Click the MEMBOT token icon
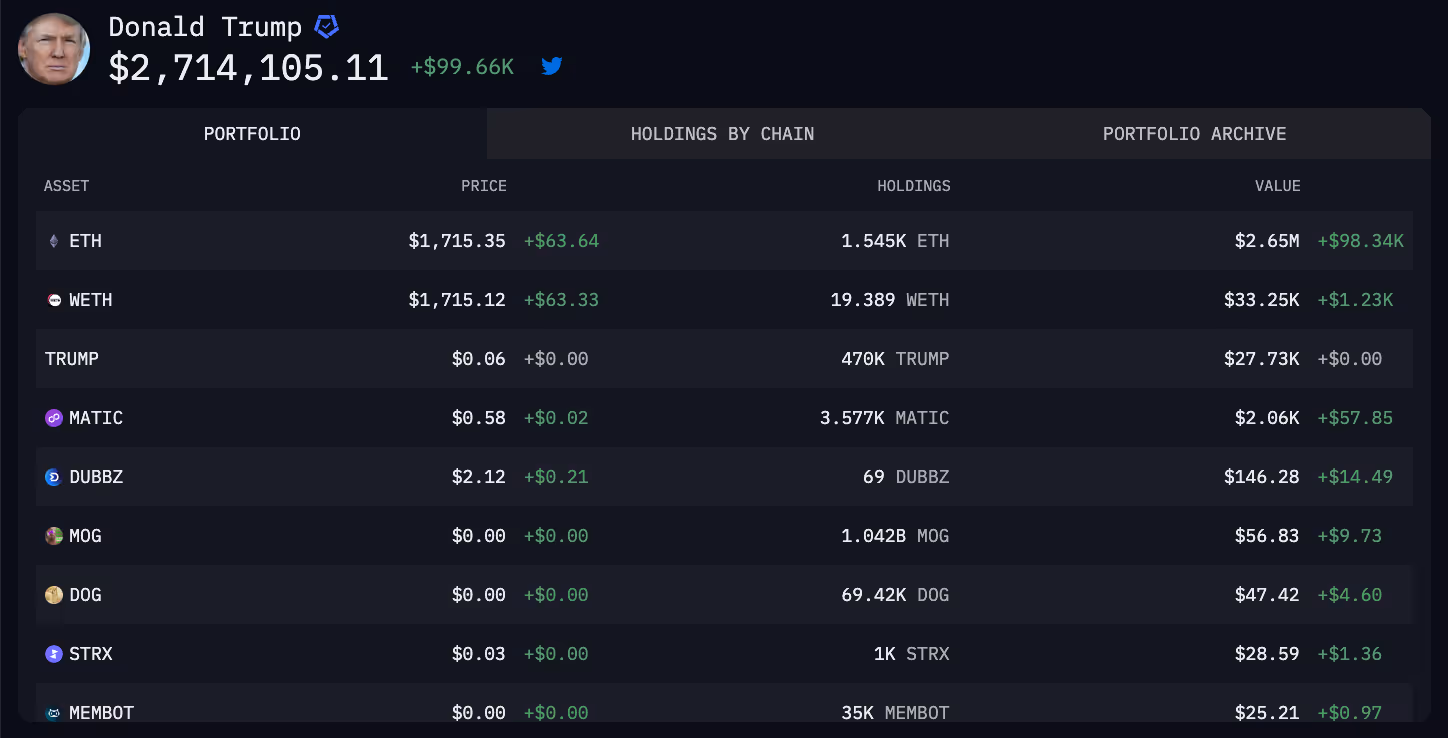This screenshot has height=738, width=1448. click(x=54, y=713)
